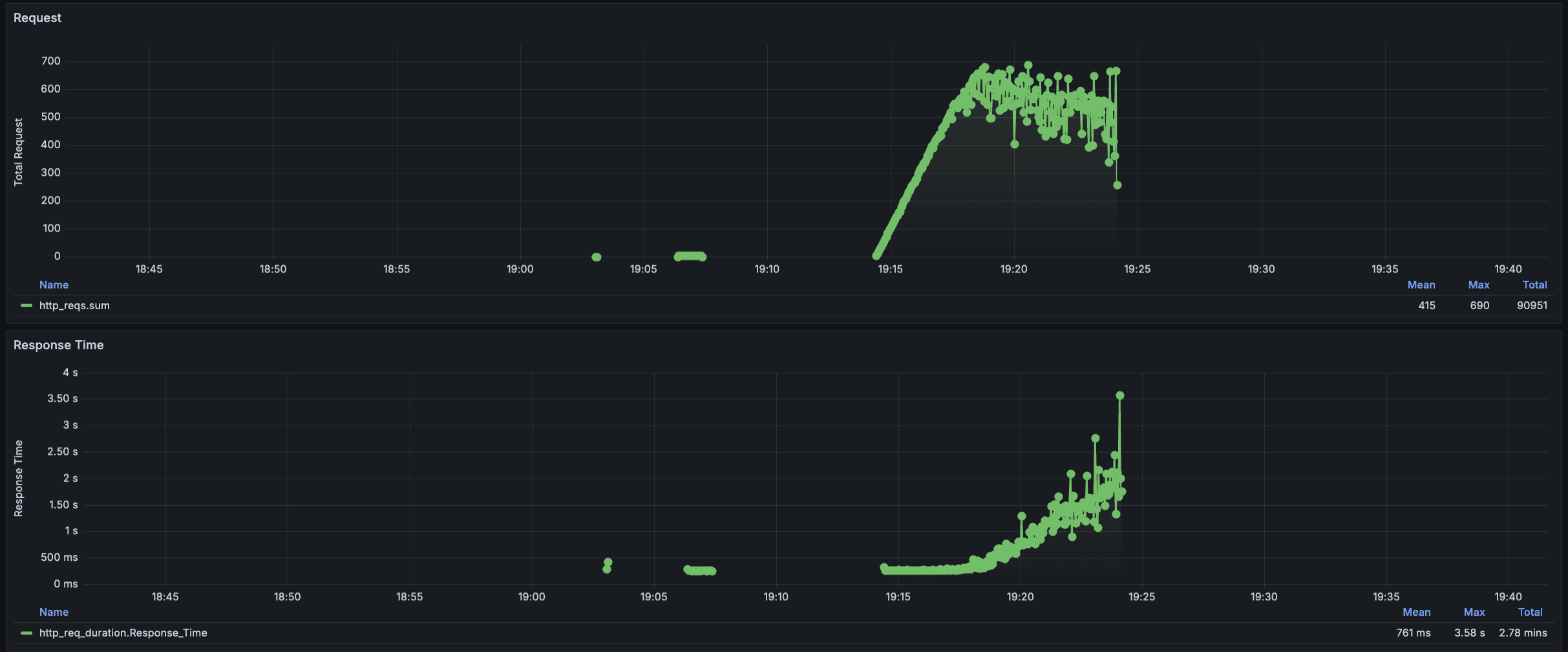This screenshot has height=652, width=1568.
Task: Sort Response Time legend by Name header
Action: [54, 612]
